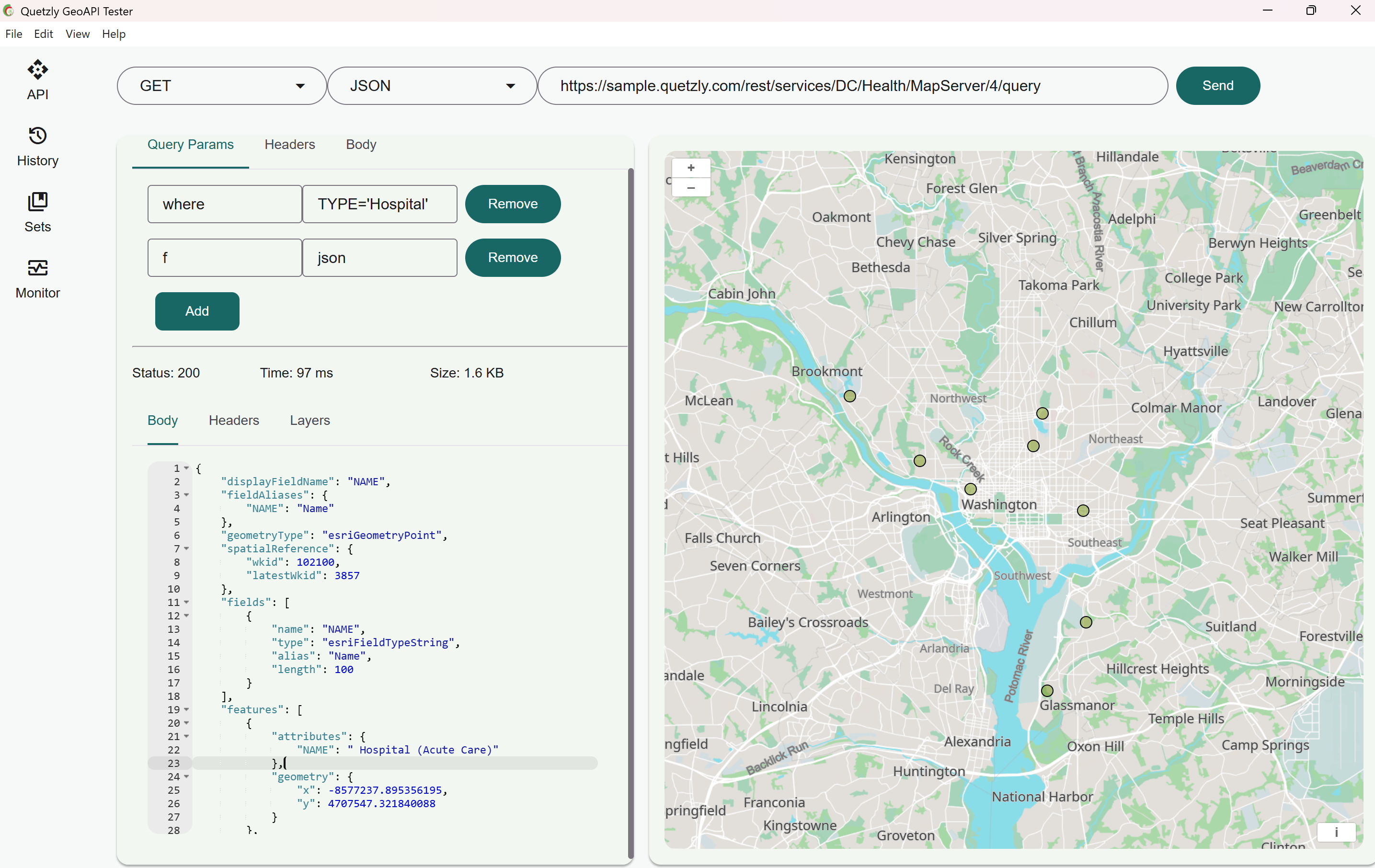
Task: Click the request URL input field
Action: 851,86
